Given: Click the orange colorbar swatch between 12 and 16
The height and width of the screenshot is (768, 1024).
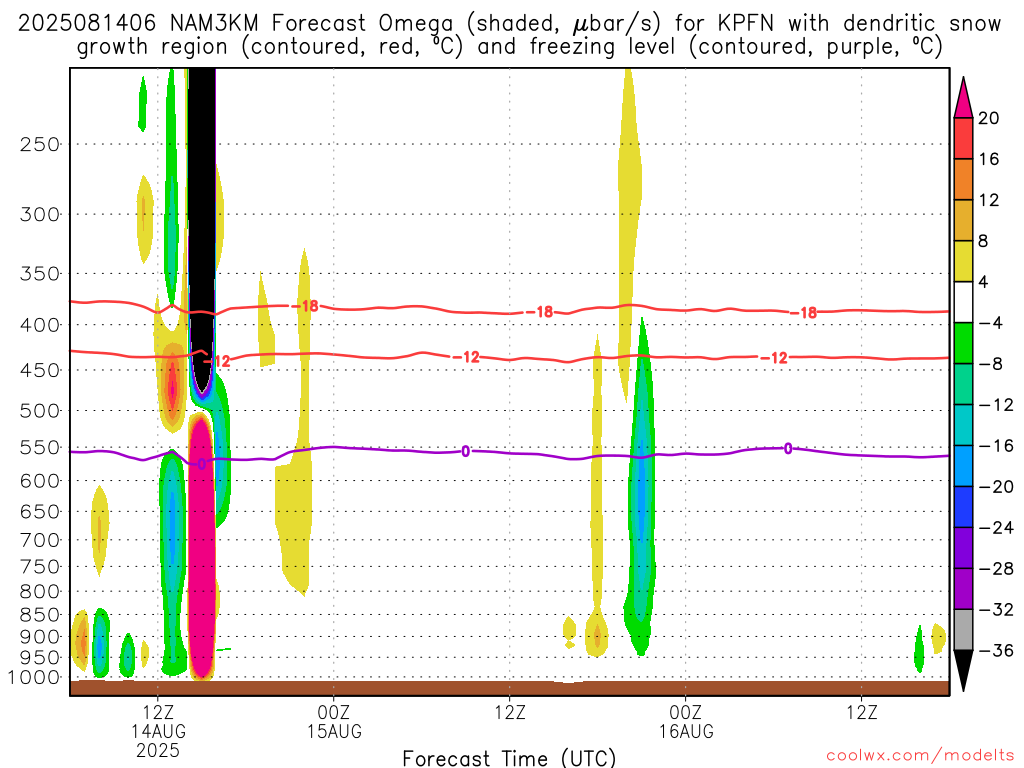Looking at the screenshot, I should coord(963,180).
